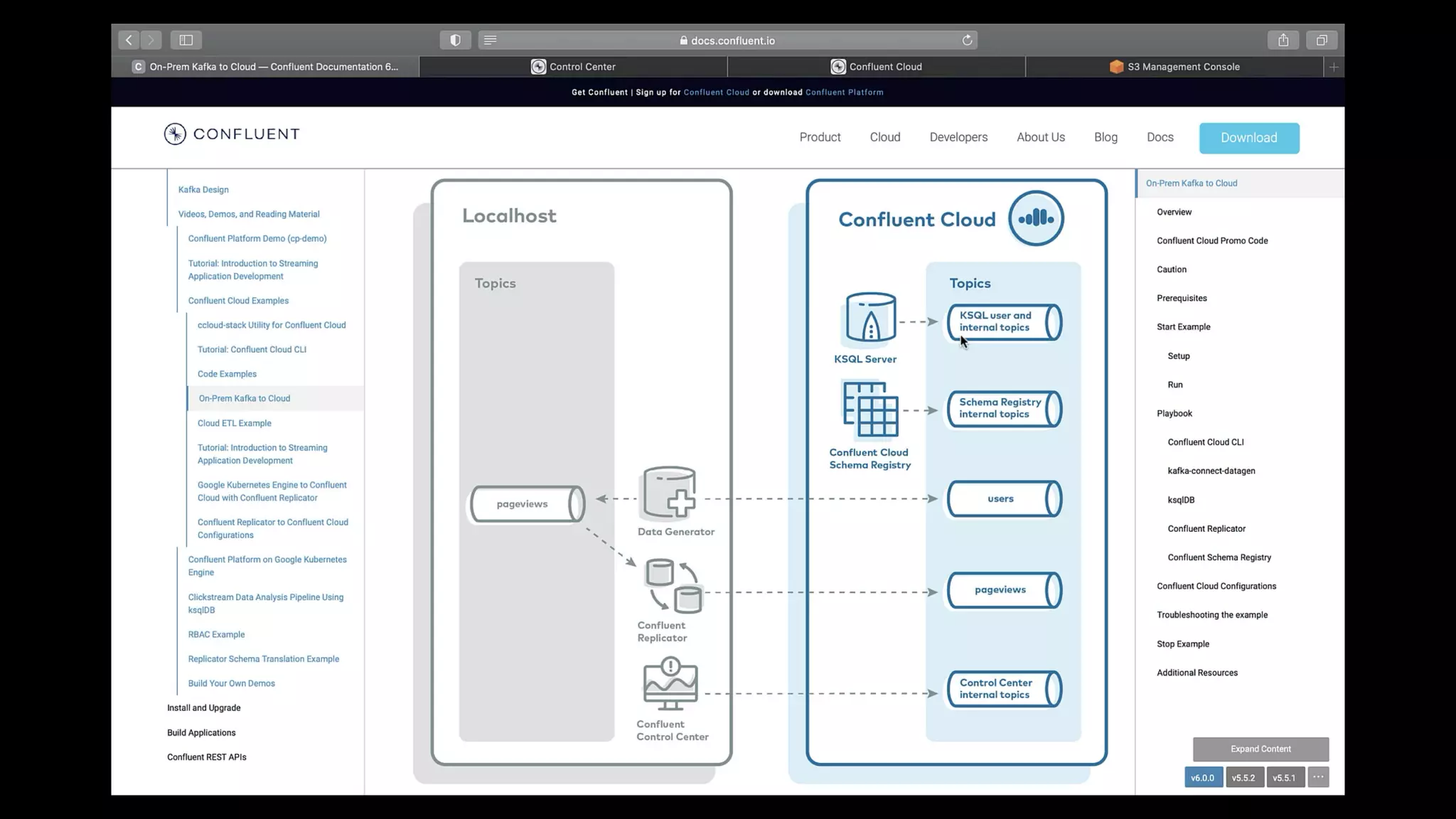The height and width of the screenshot is (819, 1456).
Task: Open Cloud ETL Example link
Action: (x=235, y=423)
